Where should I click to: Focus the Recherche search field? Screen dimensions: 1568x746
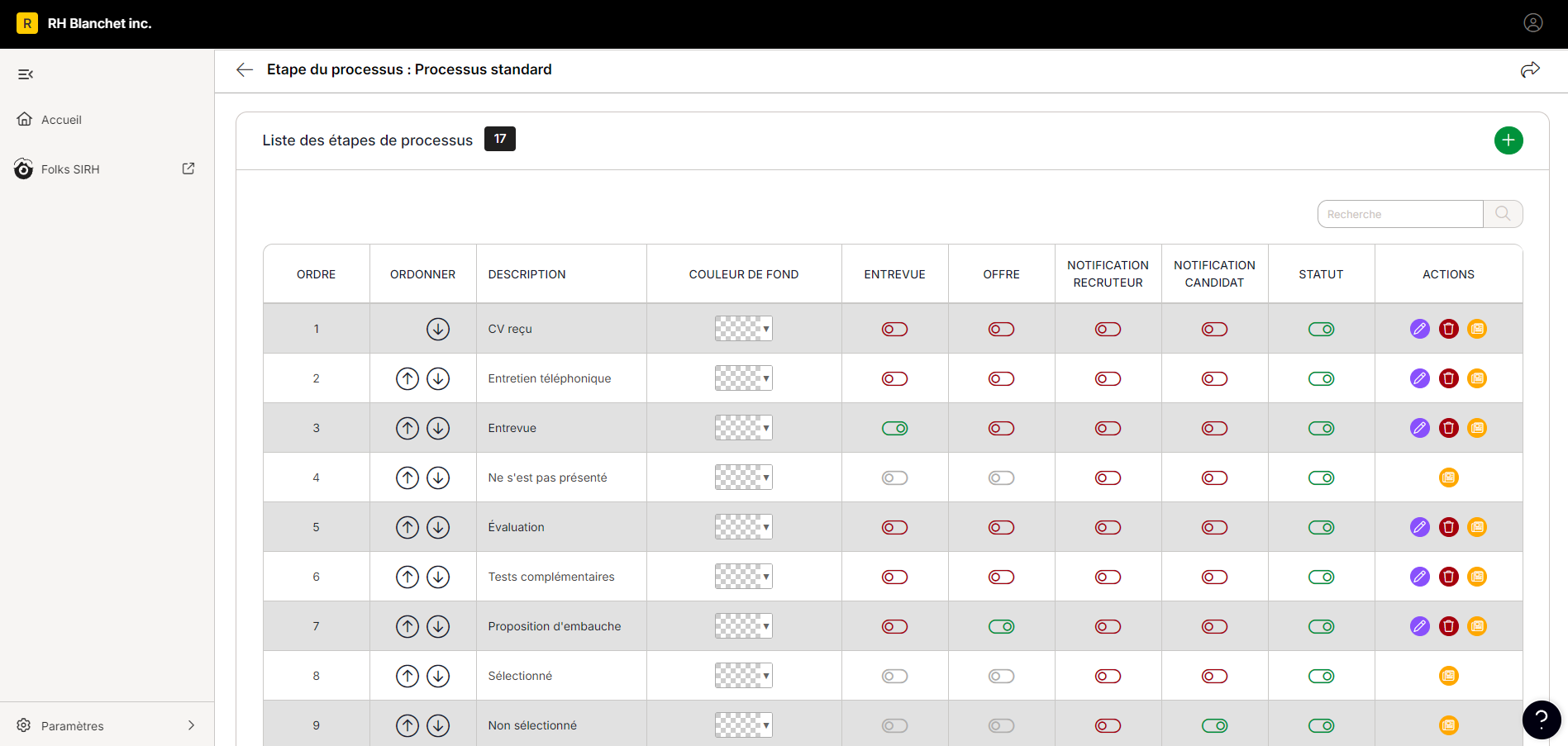(1400, 214)
